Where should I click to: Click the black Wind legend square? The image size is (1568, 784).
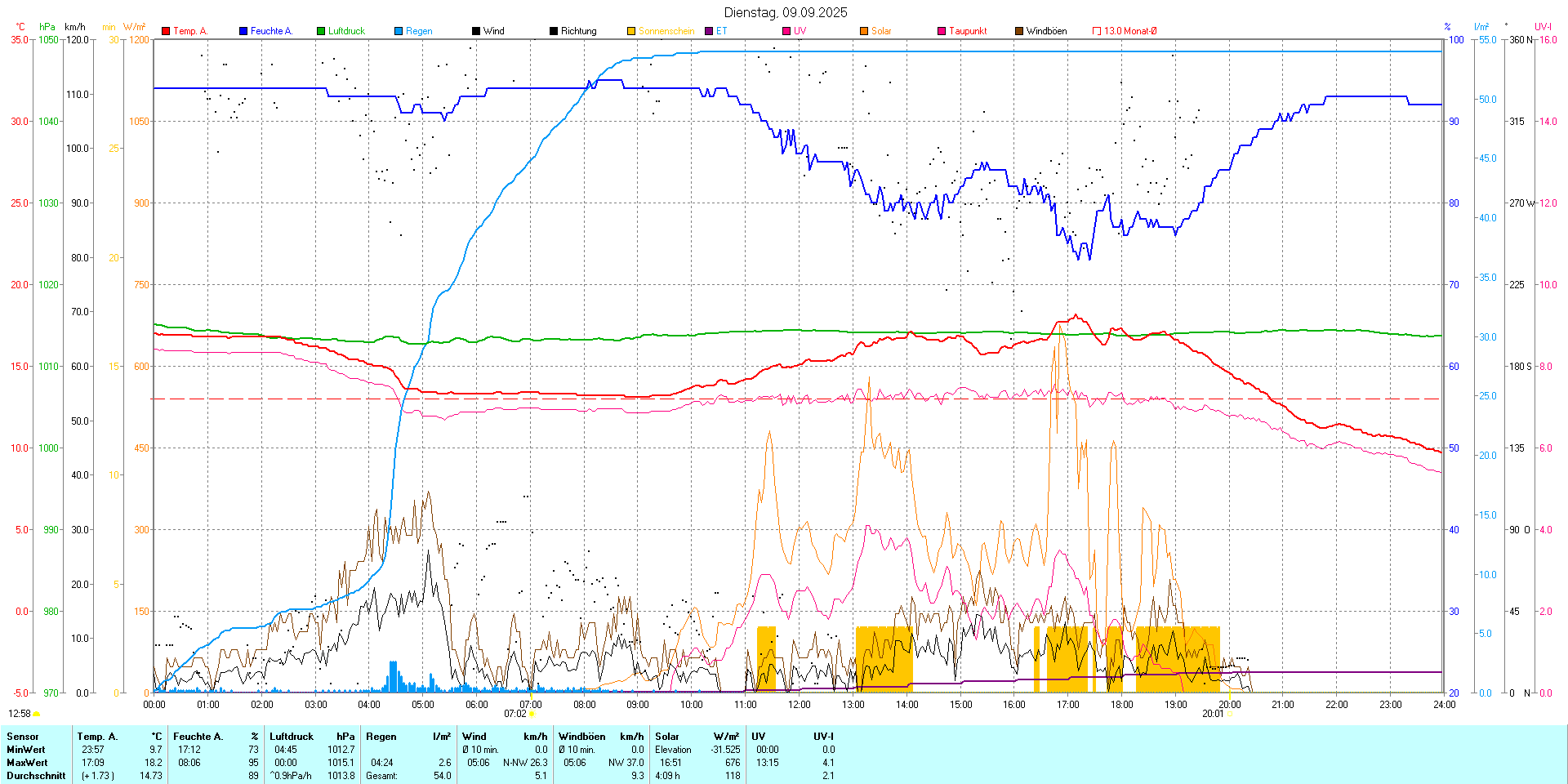click(x=476, y=31)
